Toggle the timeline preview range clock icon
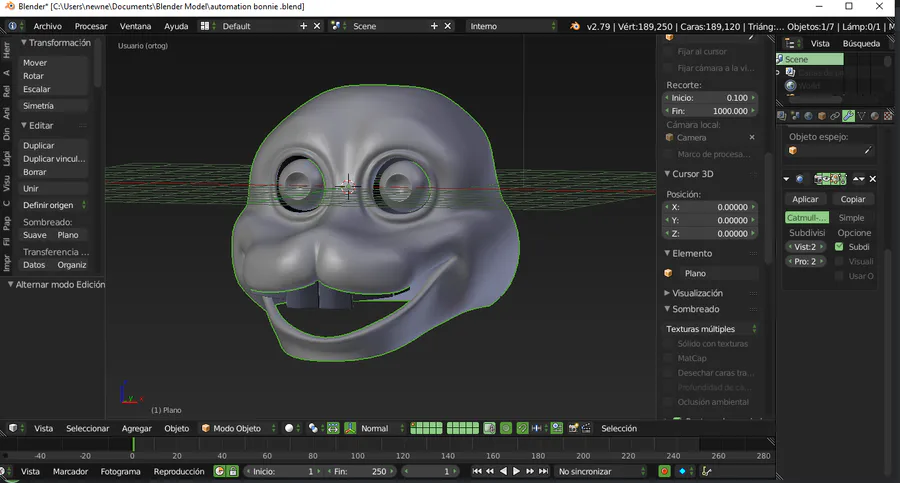900x483 pixels. (x=219, y=472)
